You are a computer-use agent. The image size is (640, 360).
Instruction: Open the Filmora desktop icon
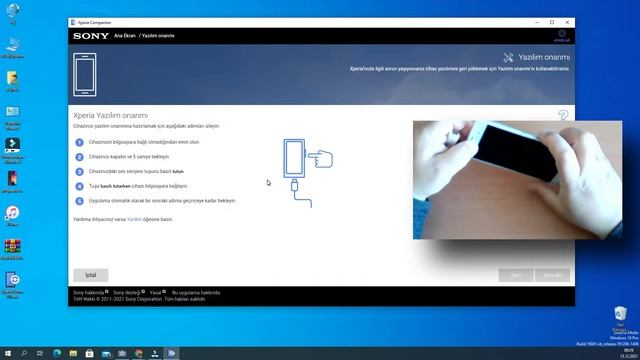coord(13,151)
